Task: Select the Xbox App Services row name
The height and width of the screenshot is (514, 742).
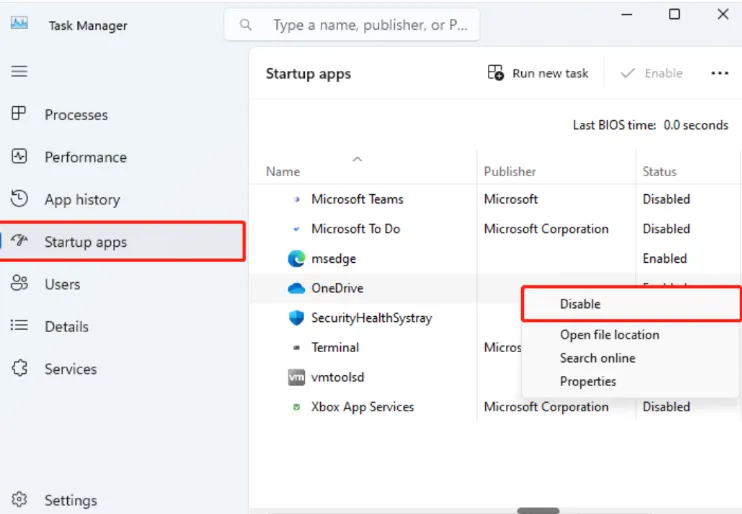Action: (362, 407)
